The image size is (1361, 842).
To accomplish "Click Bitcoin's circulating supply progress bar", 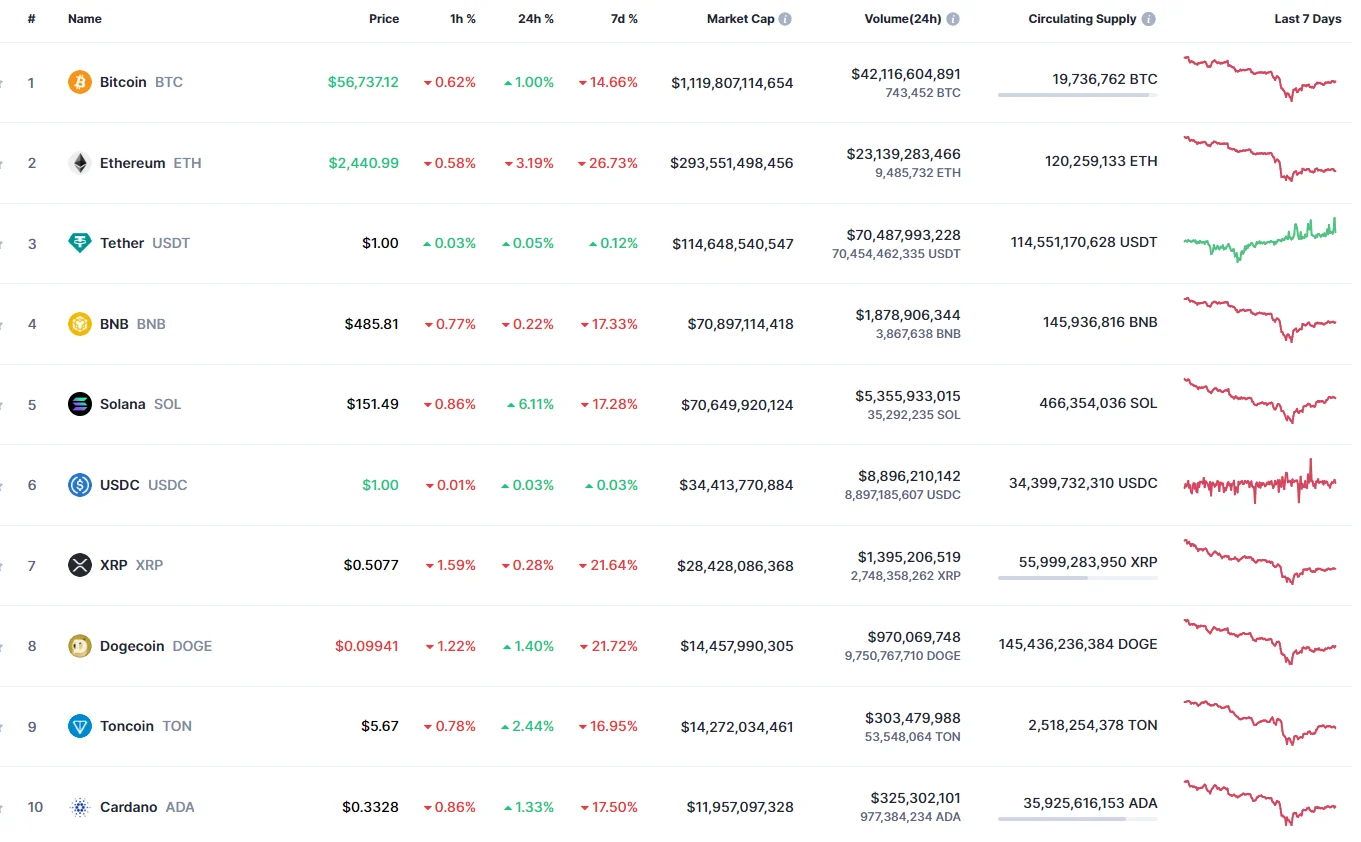I will [1077, 95].
